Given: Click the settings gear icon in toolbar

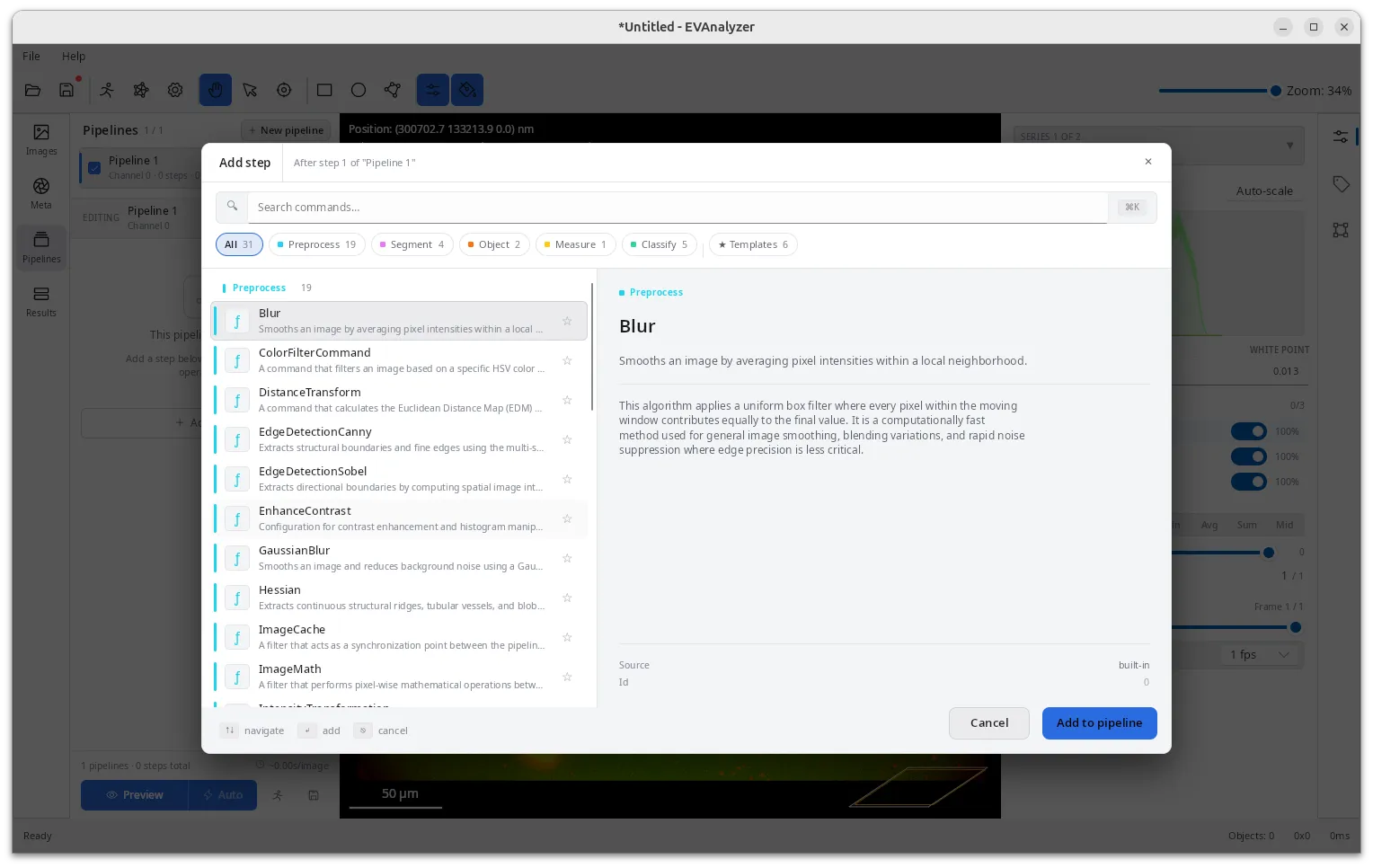Looking at the screenshot, I should (175, 90).
